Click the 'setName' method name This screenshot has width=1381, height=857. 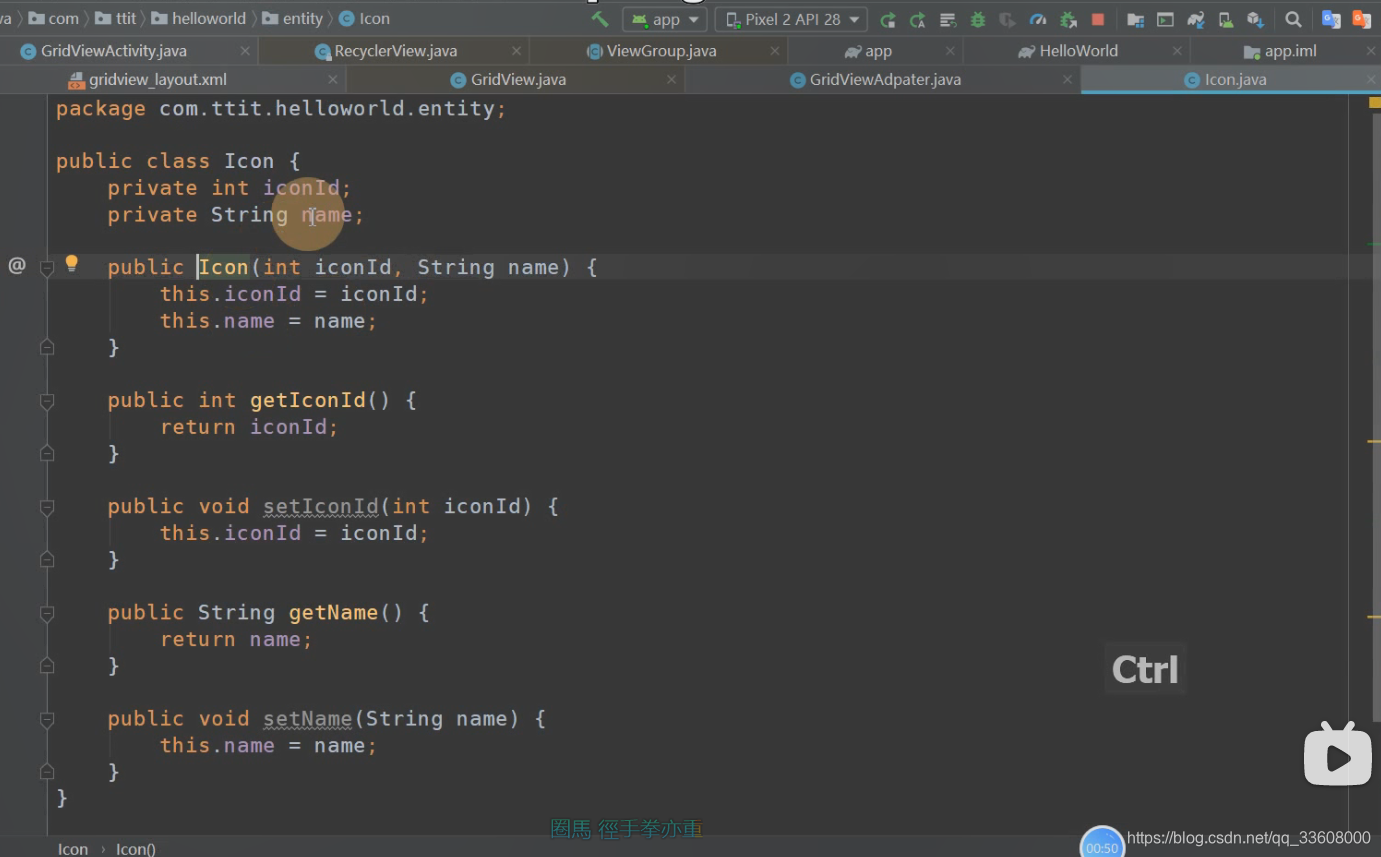(308, 718)
